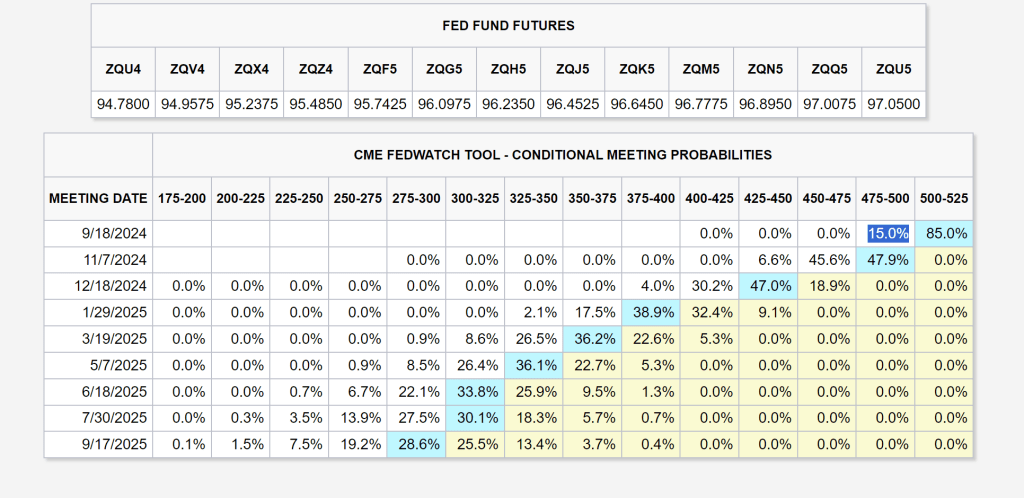
Task: Select the 175-200 rate range header
Action: pyautogui.click(x=182, y=199)
